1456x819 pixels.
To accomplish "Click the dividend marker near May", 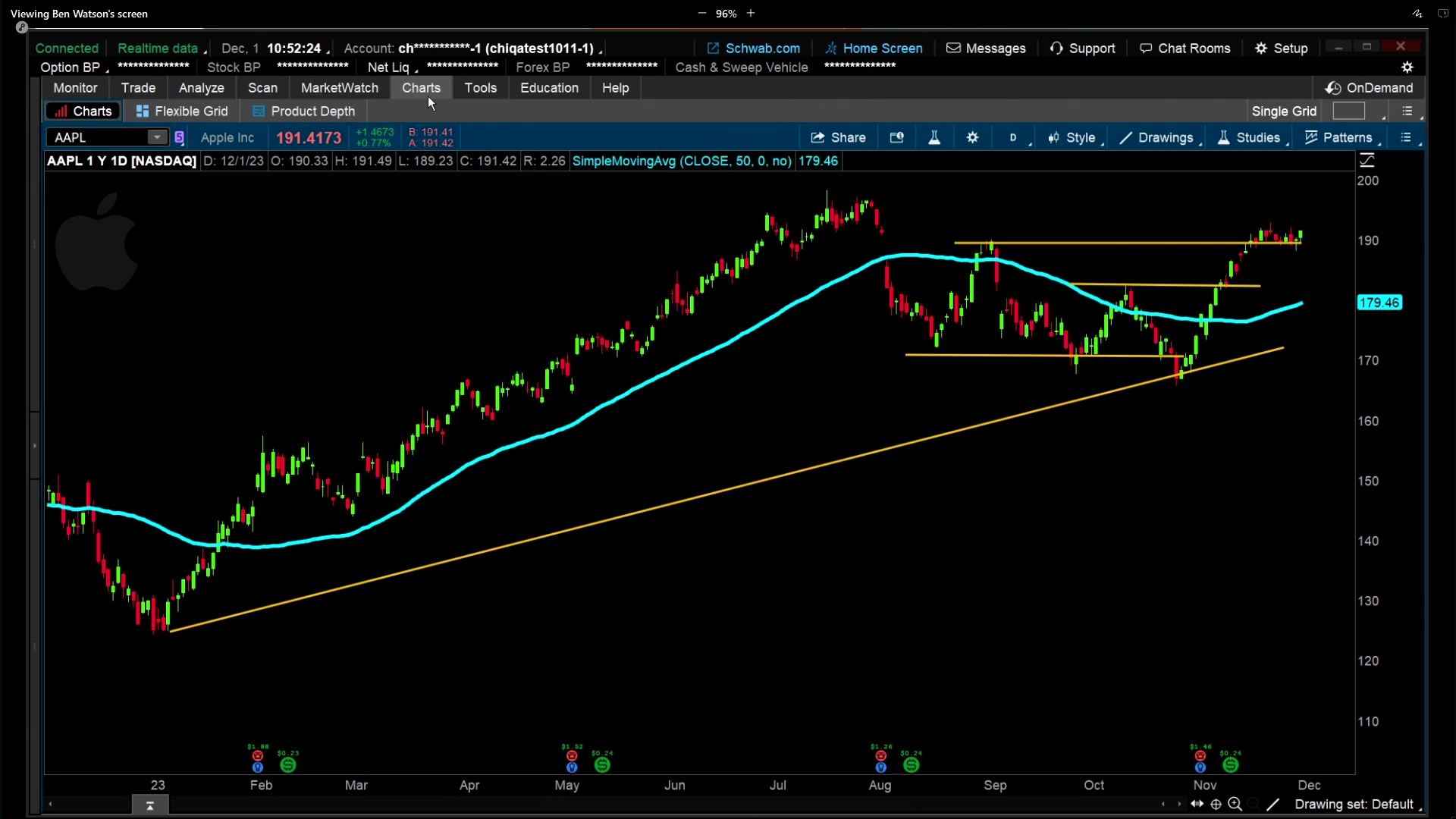I will coord(602,765).
